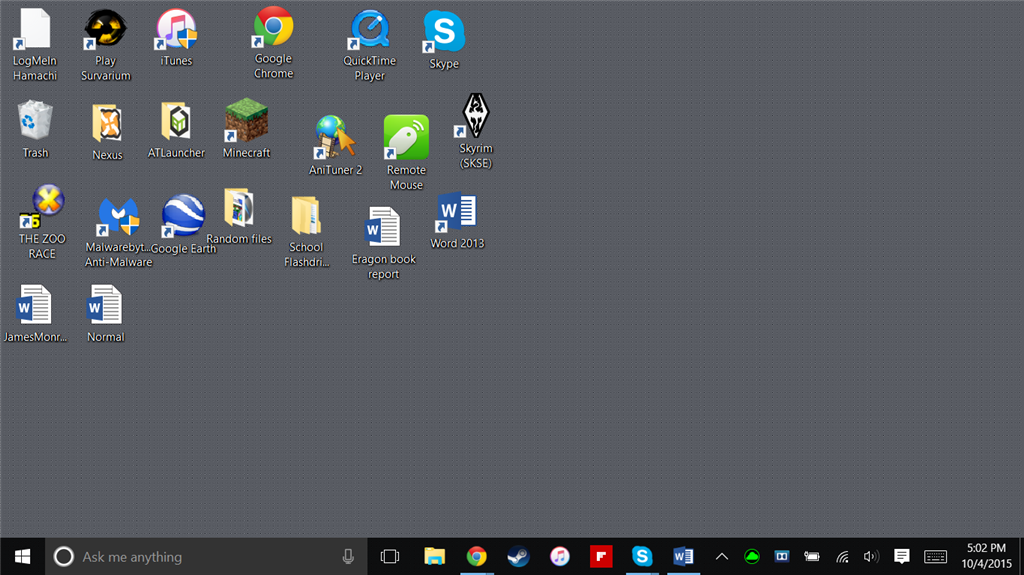Select the AniTuner 2 shortcut
Image resolution: width=1024 pixels, height=575 pixels.
(335, 145)
